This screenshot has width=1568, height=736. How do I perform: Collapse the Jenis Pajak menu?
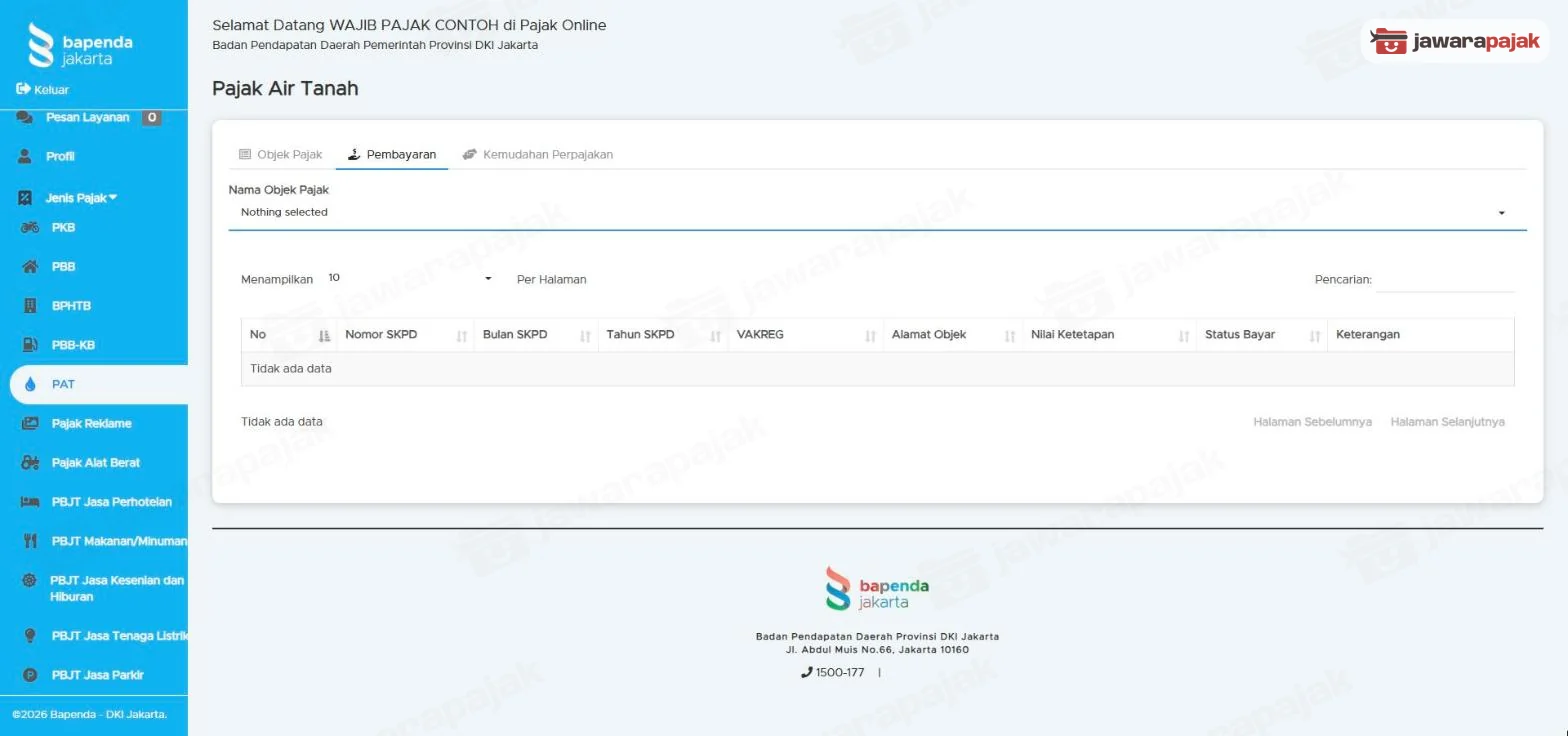[x=80, y=197]
